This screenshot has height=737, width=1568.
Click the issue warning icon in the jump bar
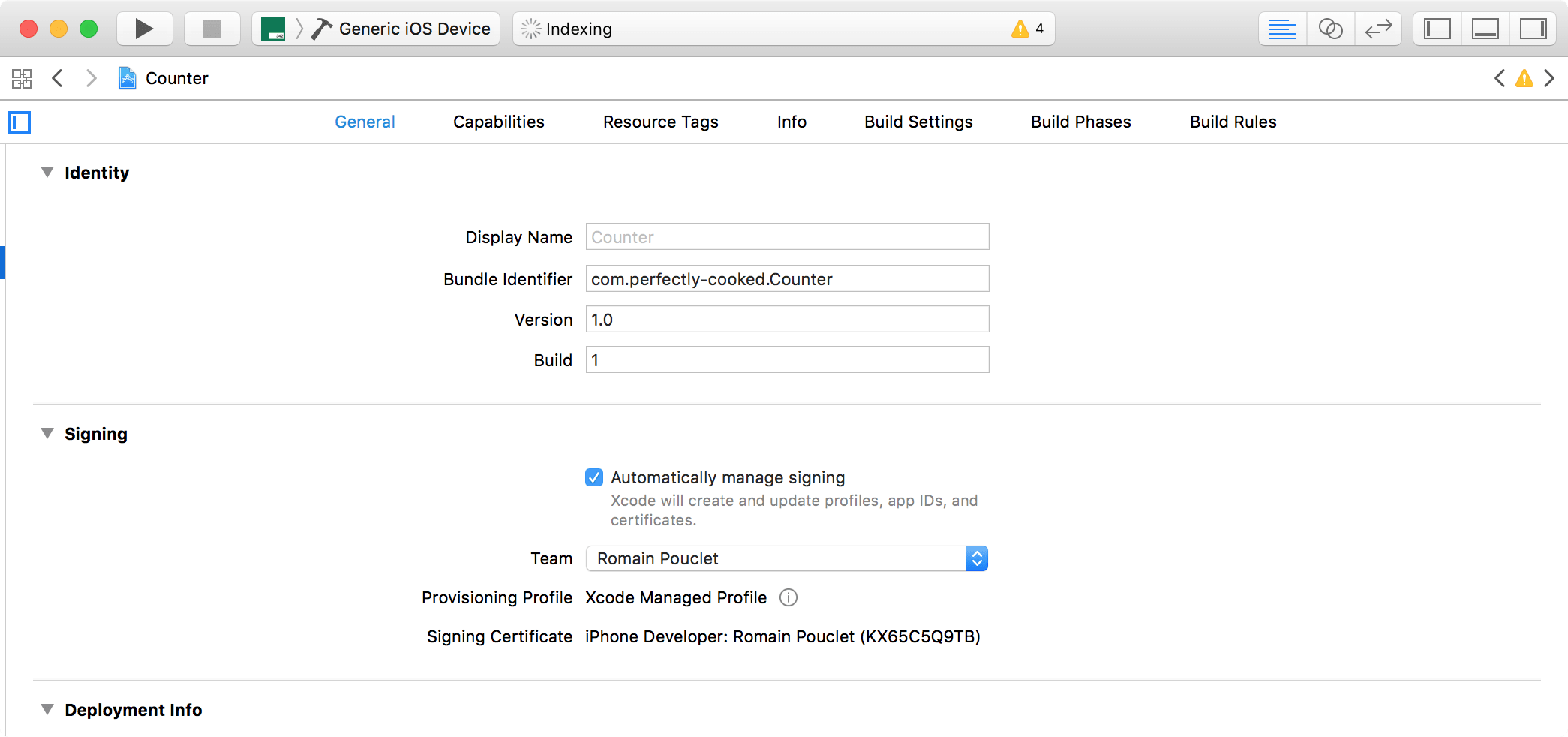[x=1524, y=78]
